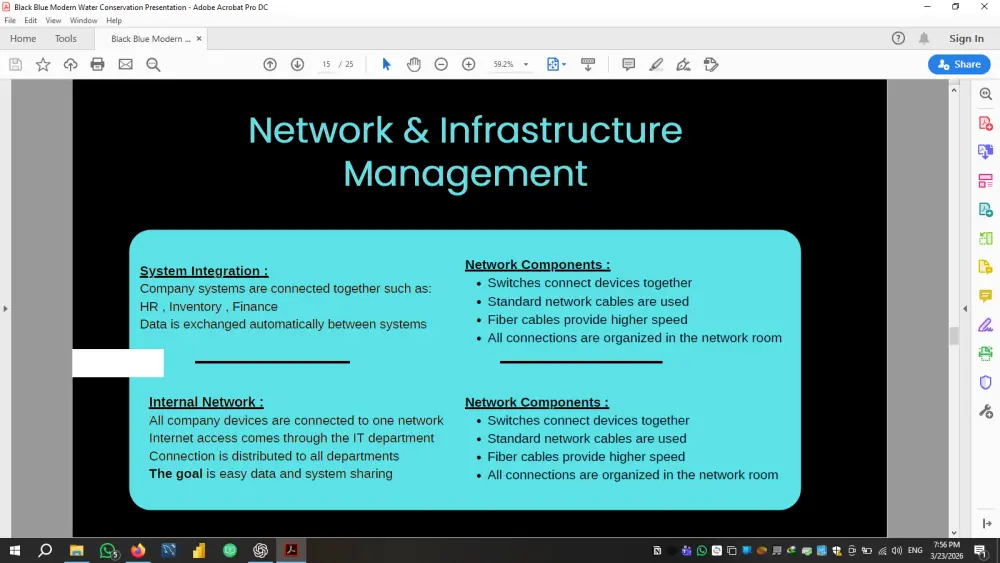Switch to the Home tab

point(23,38)
